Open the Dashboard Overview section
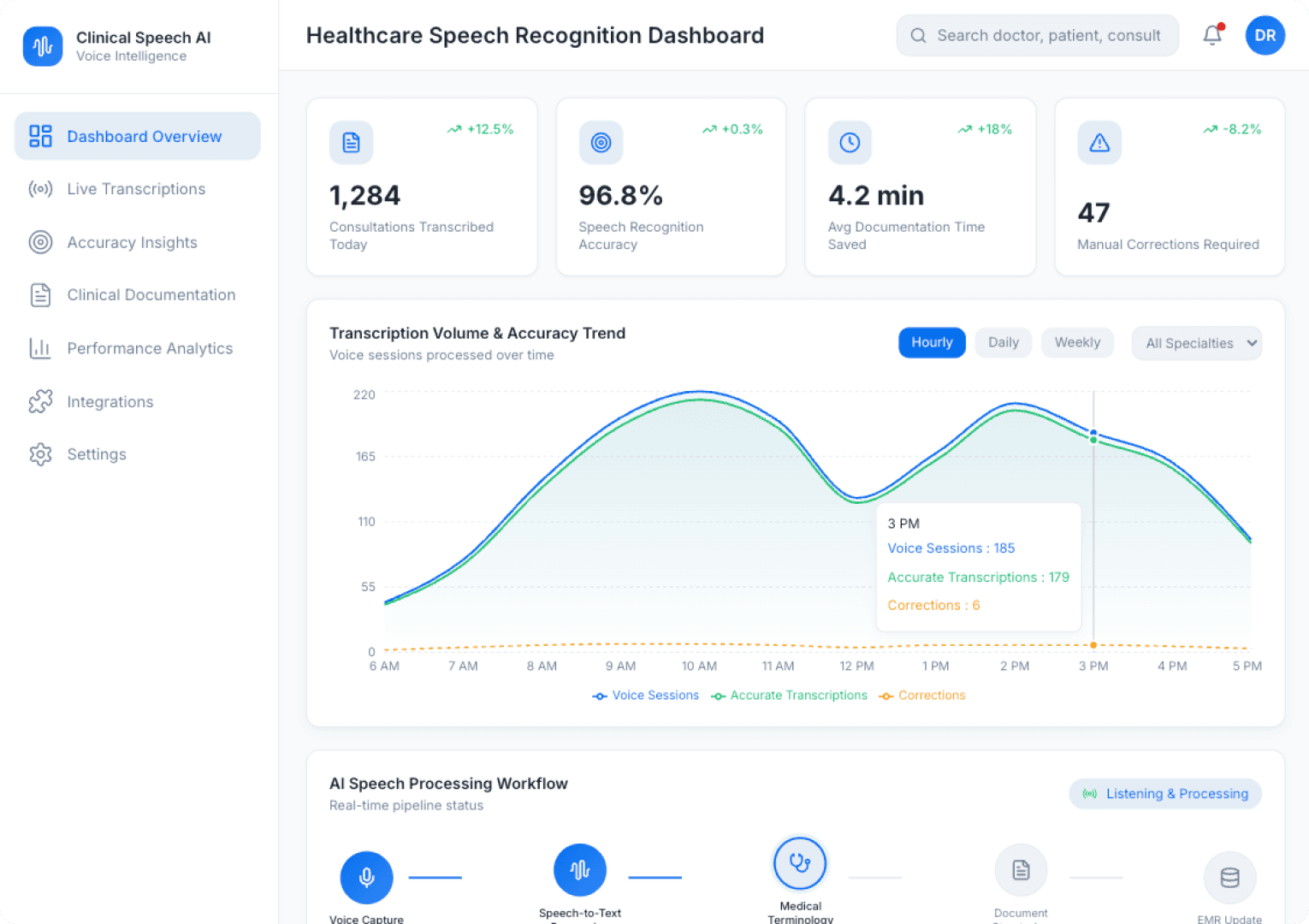 coord(137,136)
